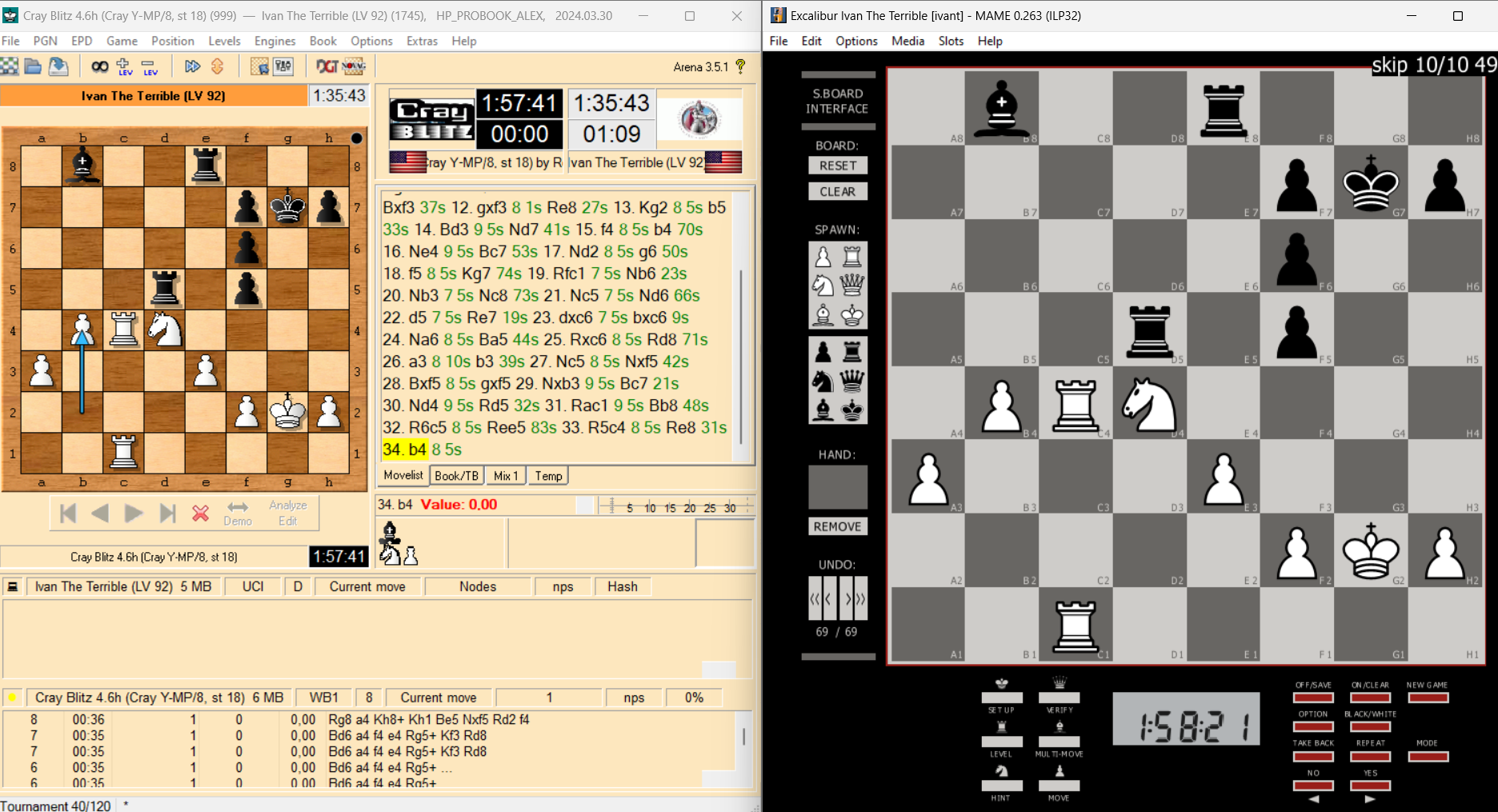Select the black king spawn piece in MAME
Image resolution: width=1498 pixels, height=812 pixels.
852,410
